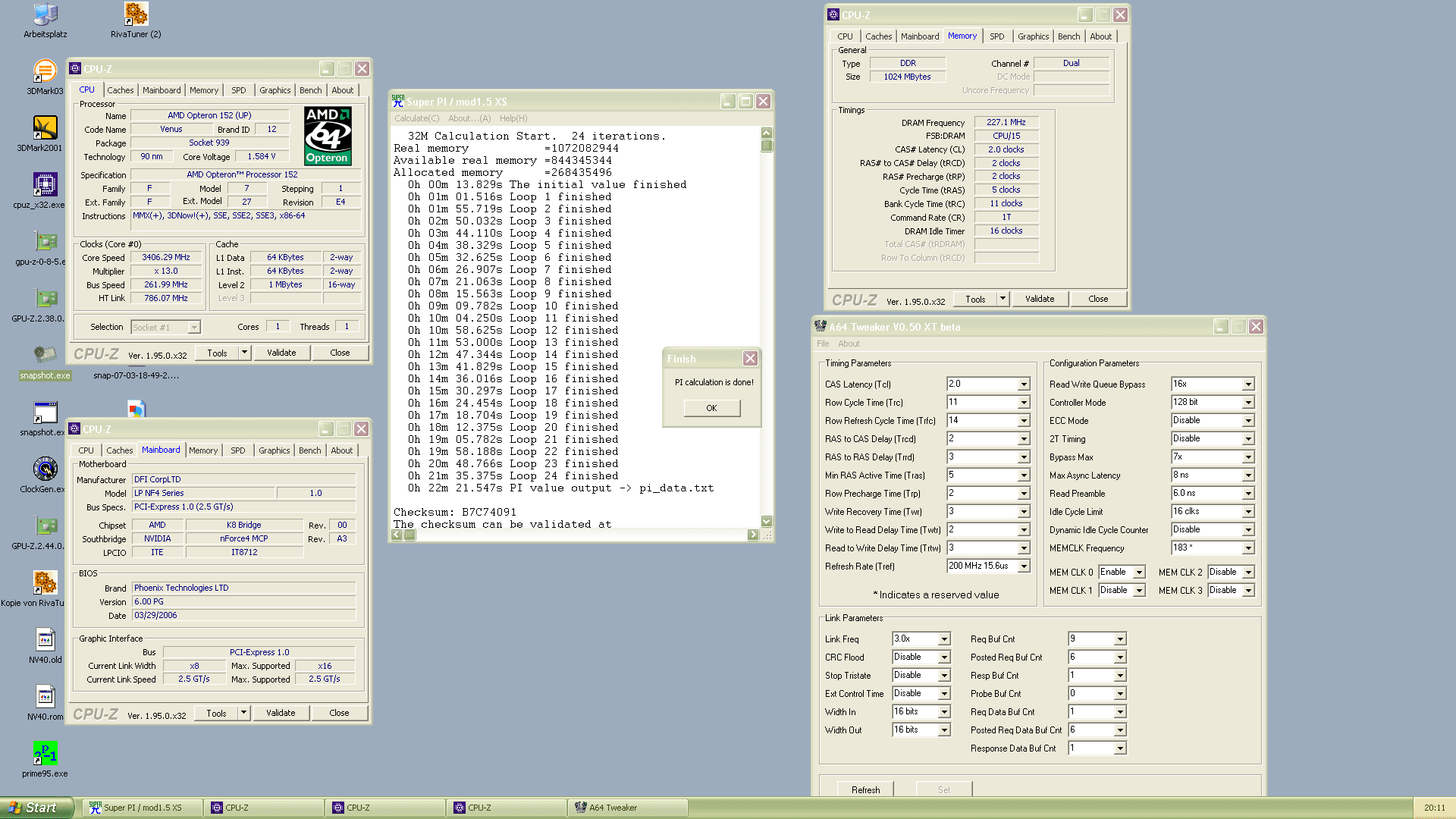
Task: Launch the 3DMark2001 desktop icon
Action: 45,134
